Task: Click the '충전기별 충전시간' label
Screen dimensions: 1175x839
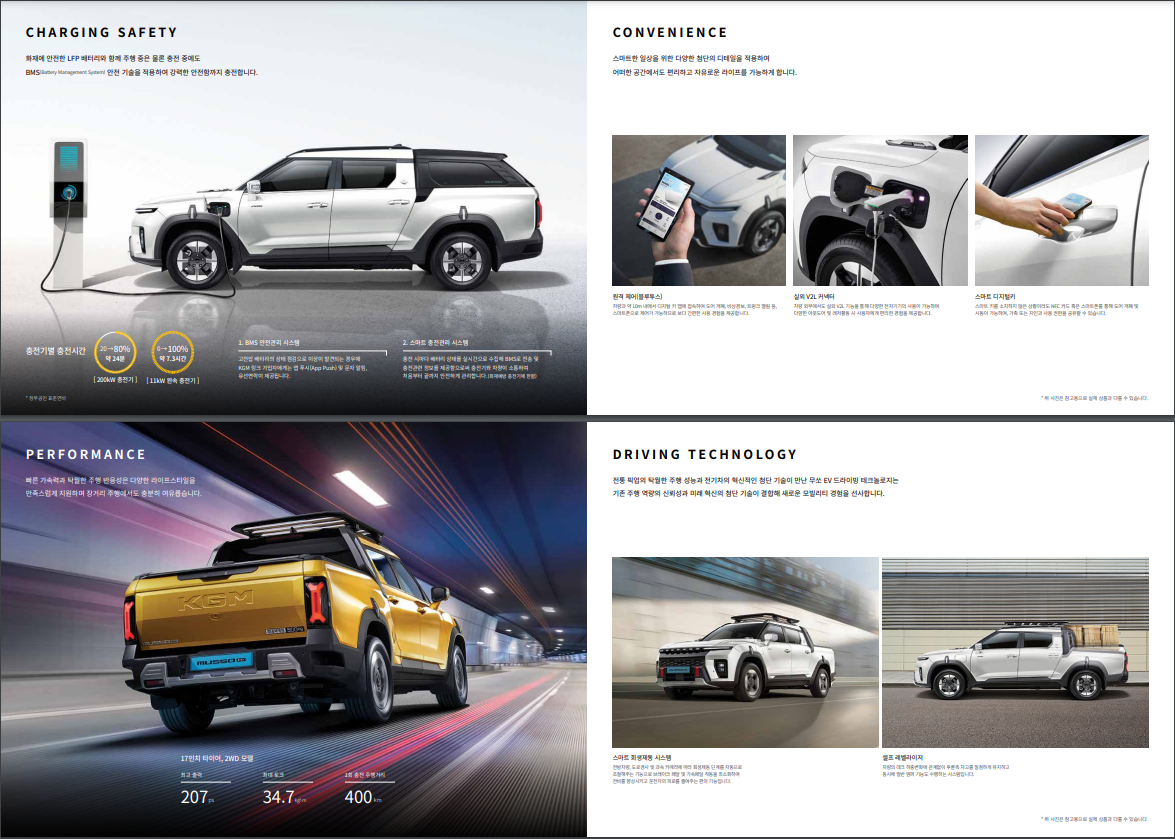Action: pyautogui.click(x=55, y=351)
